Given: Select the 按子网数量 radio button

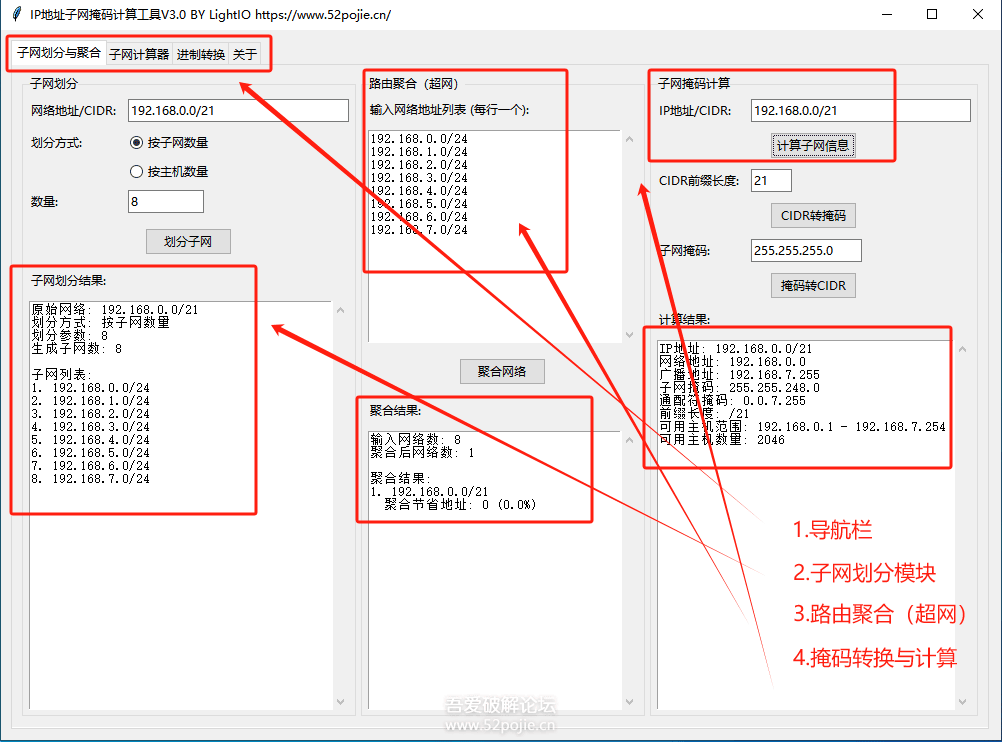Looking at the screenshot, I should (x=137, y=143).
